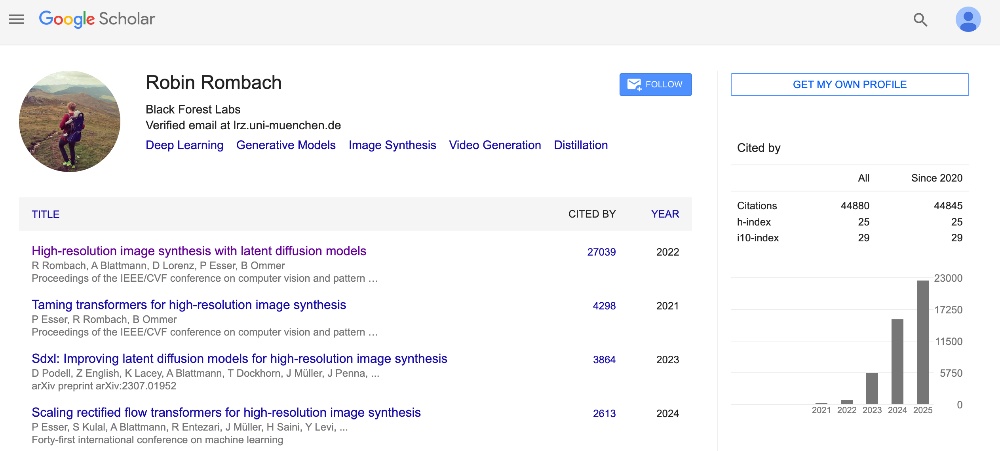The height and width of the screenshot is (451, 1000).
Task: Select the Video Generation topic link
Action: (495, 145)
